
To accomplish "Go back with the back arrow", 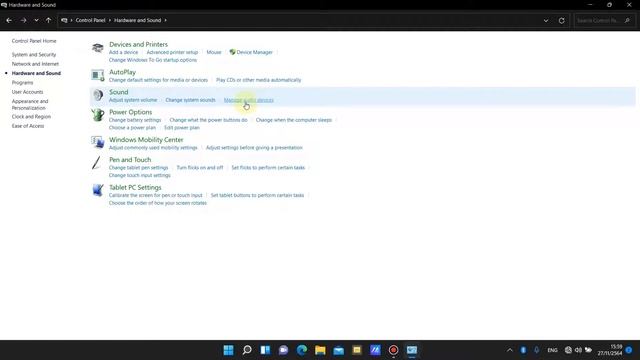I will click(x=9, y=20).
